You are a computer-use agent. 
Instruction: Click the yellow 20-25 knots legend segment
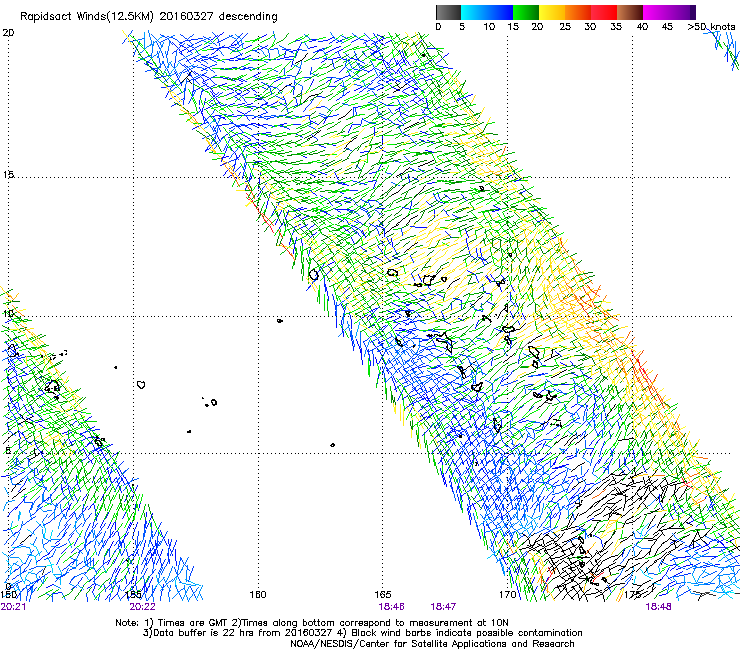pos(552,12)
